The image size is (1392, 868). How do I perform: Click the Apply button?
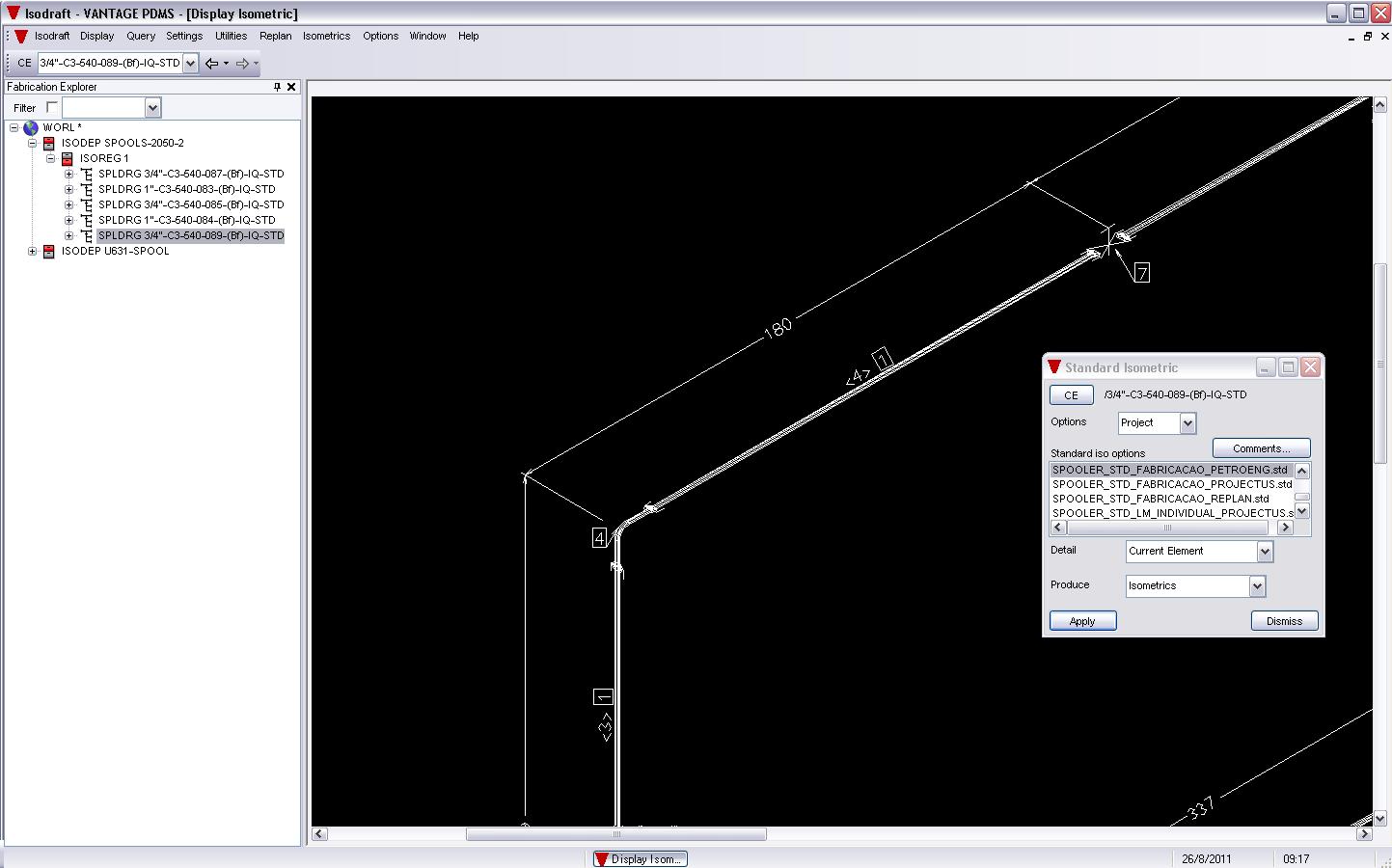[x=1082, y=621]
